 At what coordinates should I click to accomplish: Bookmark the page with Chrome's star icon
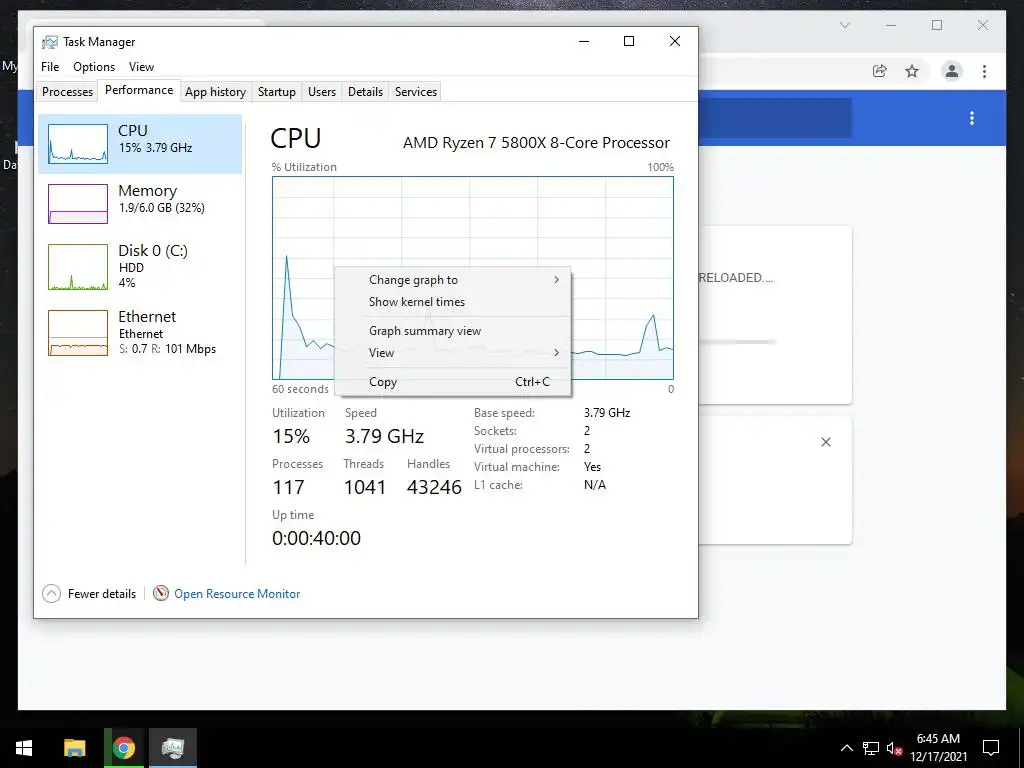point(912,71)
